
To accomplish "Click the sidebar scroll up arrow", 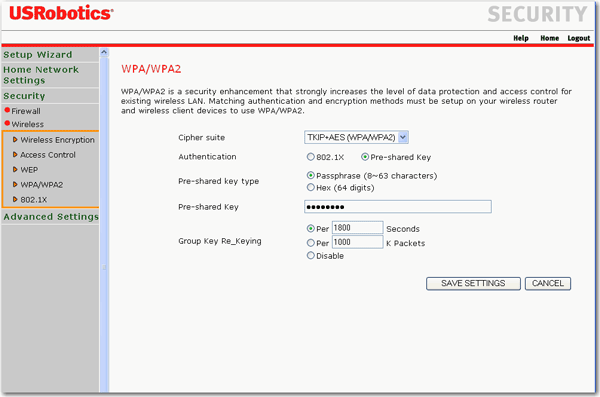I will (x=104, y=52).
